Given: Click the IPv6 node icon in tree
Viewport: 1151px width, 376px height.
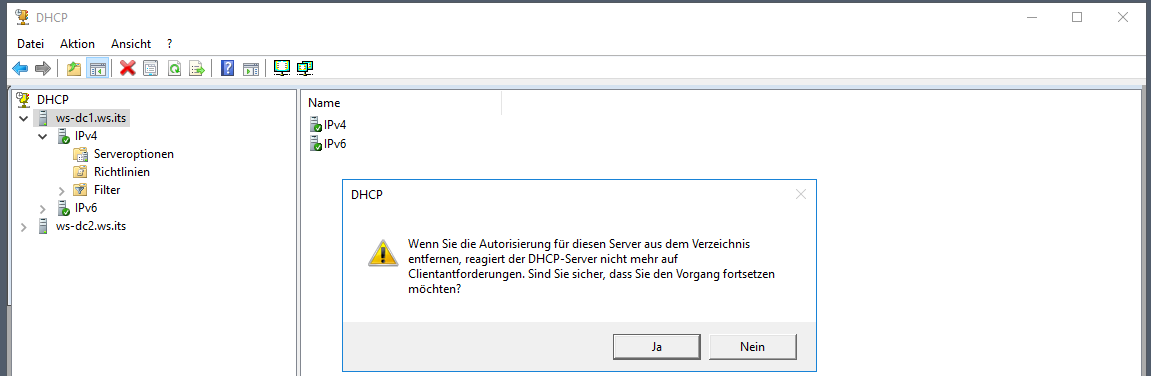Looking at the screenshot, I should 63,208.
